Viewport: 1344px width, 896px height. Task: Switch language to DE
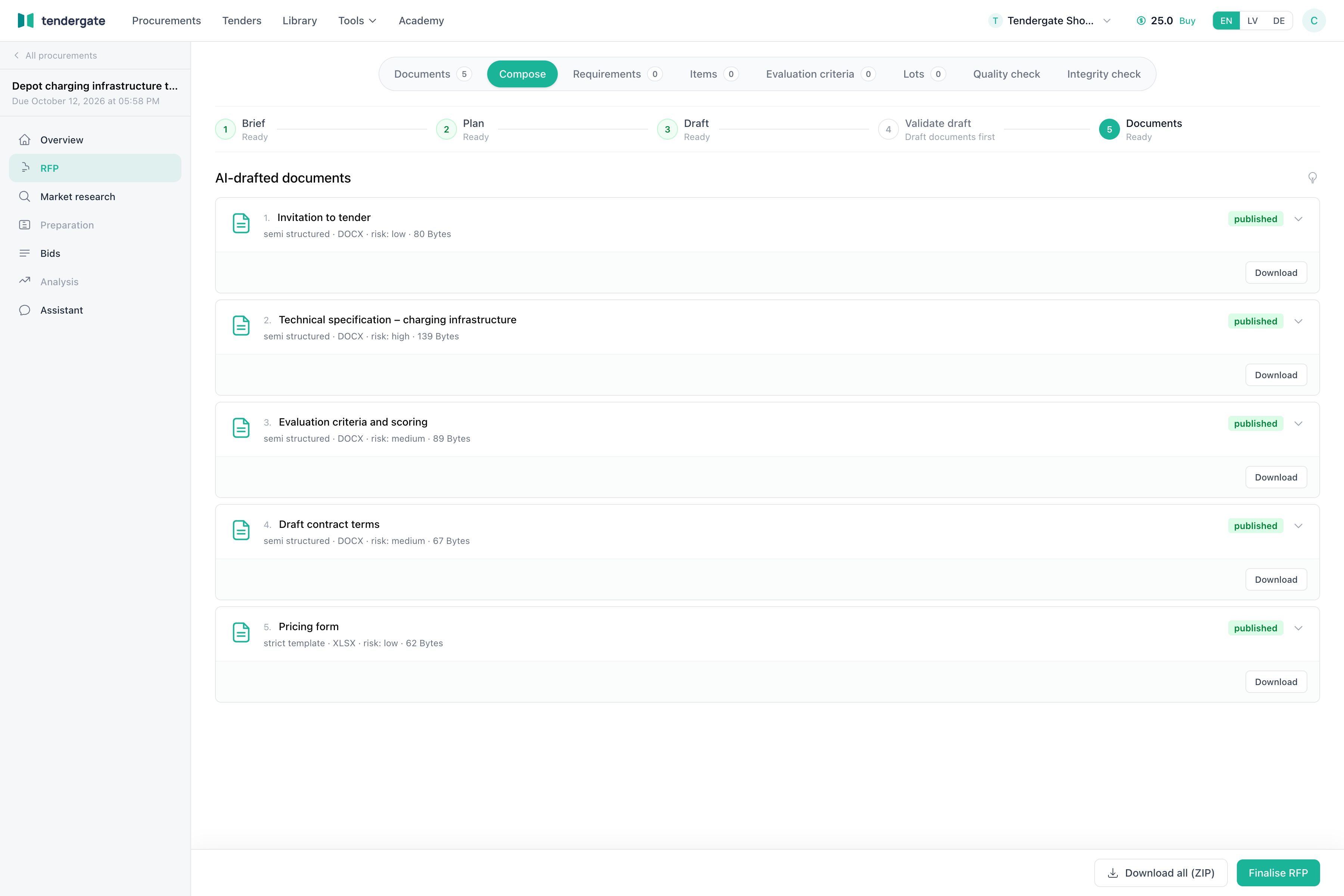click(1279, 21)
